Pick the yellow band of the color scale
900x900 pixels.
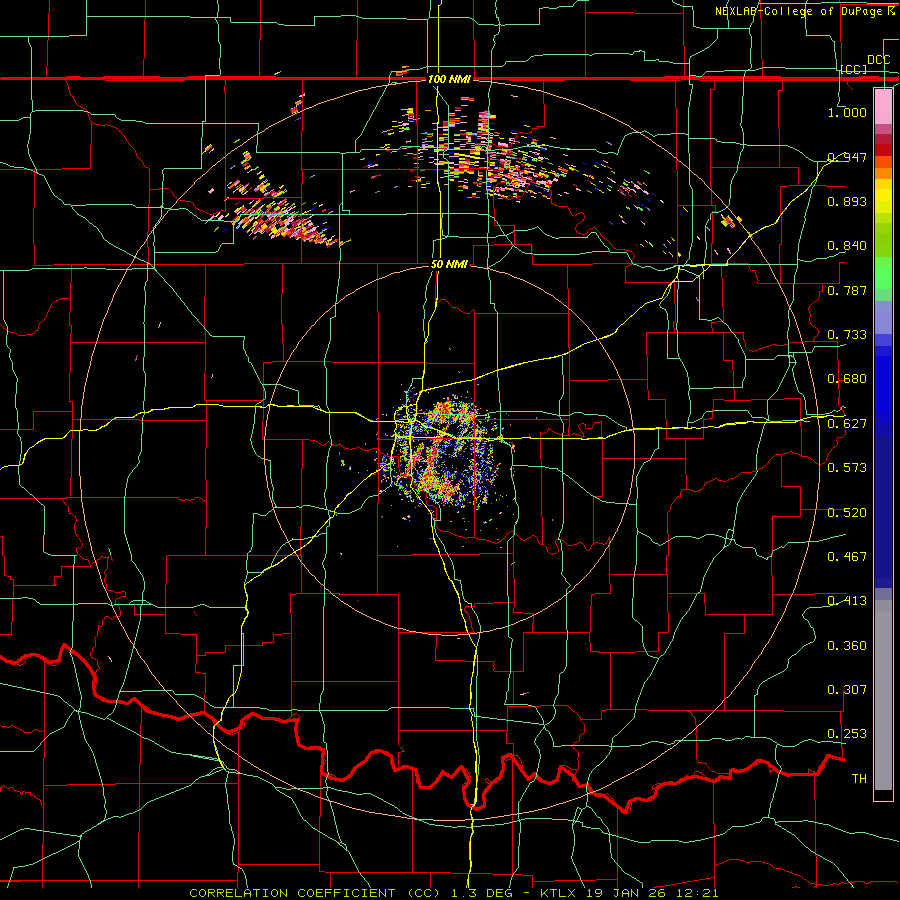(883, 196)
